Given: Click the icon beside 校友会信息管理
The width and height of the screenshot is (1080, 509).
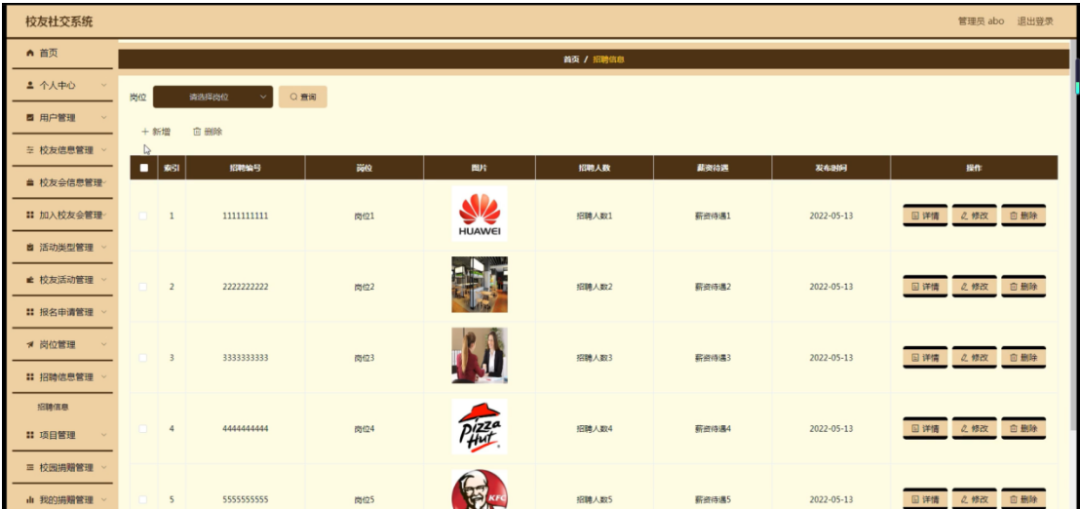Looking at the screenshot, I should point(30,183).
